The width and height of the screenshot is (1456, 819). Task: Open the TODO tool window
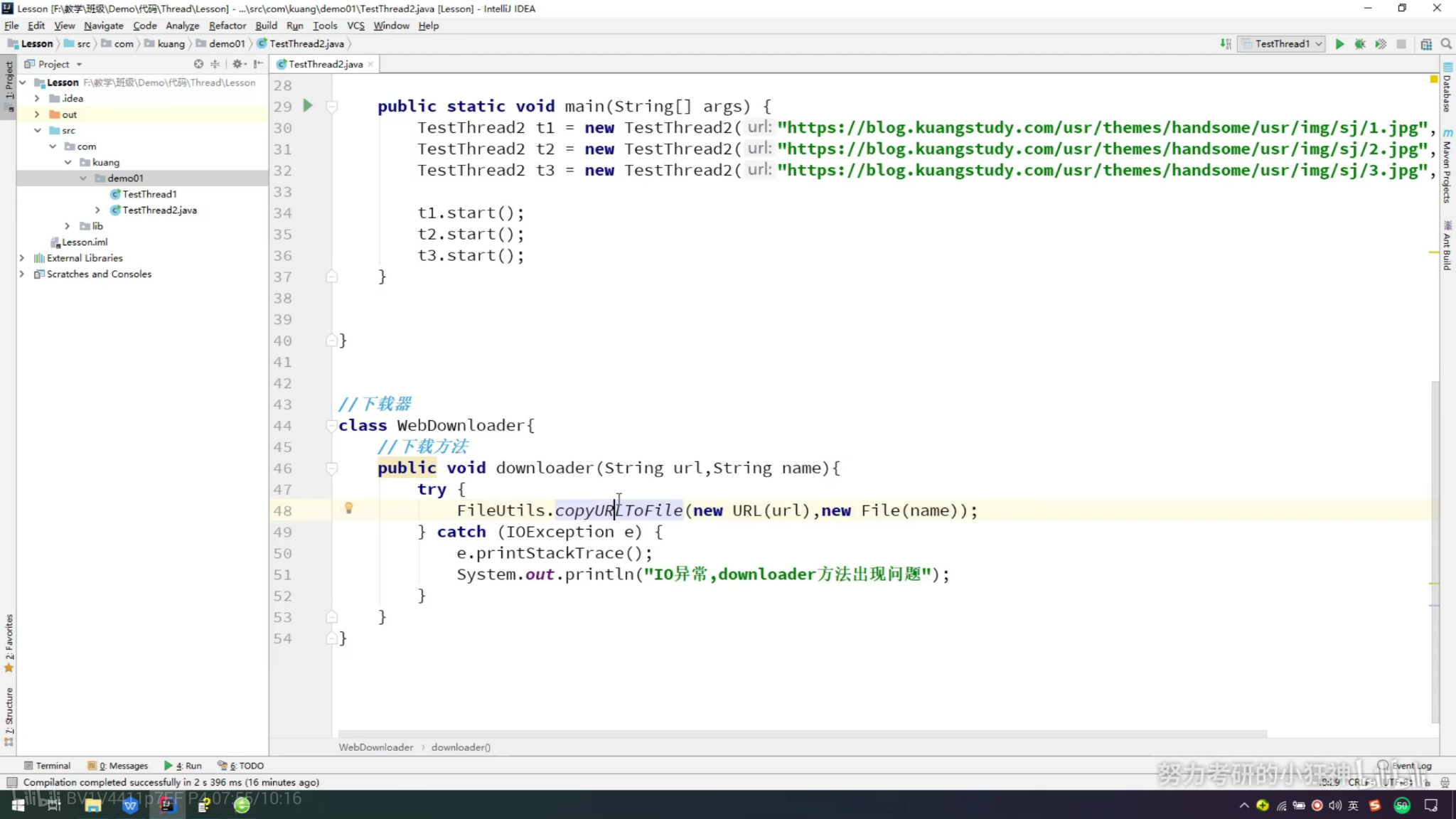point(241,766)
